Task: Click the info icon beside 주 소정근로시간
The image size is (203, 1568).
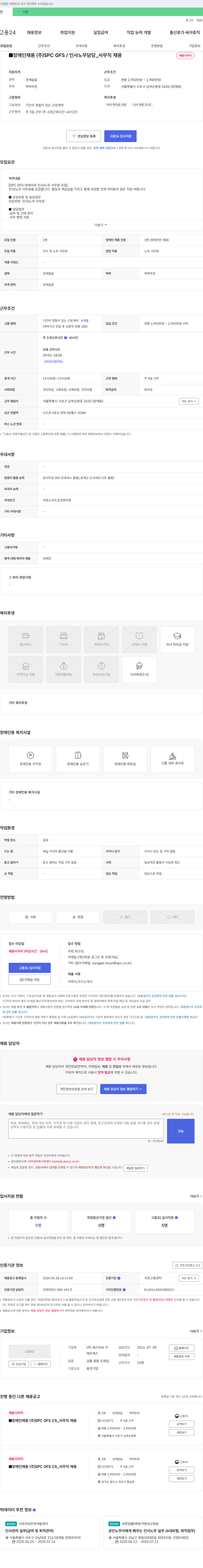Action: (x=66, y=338)
